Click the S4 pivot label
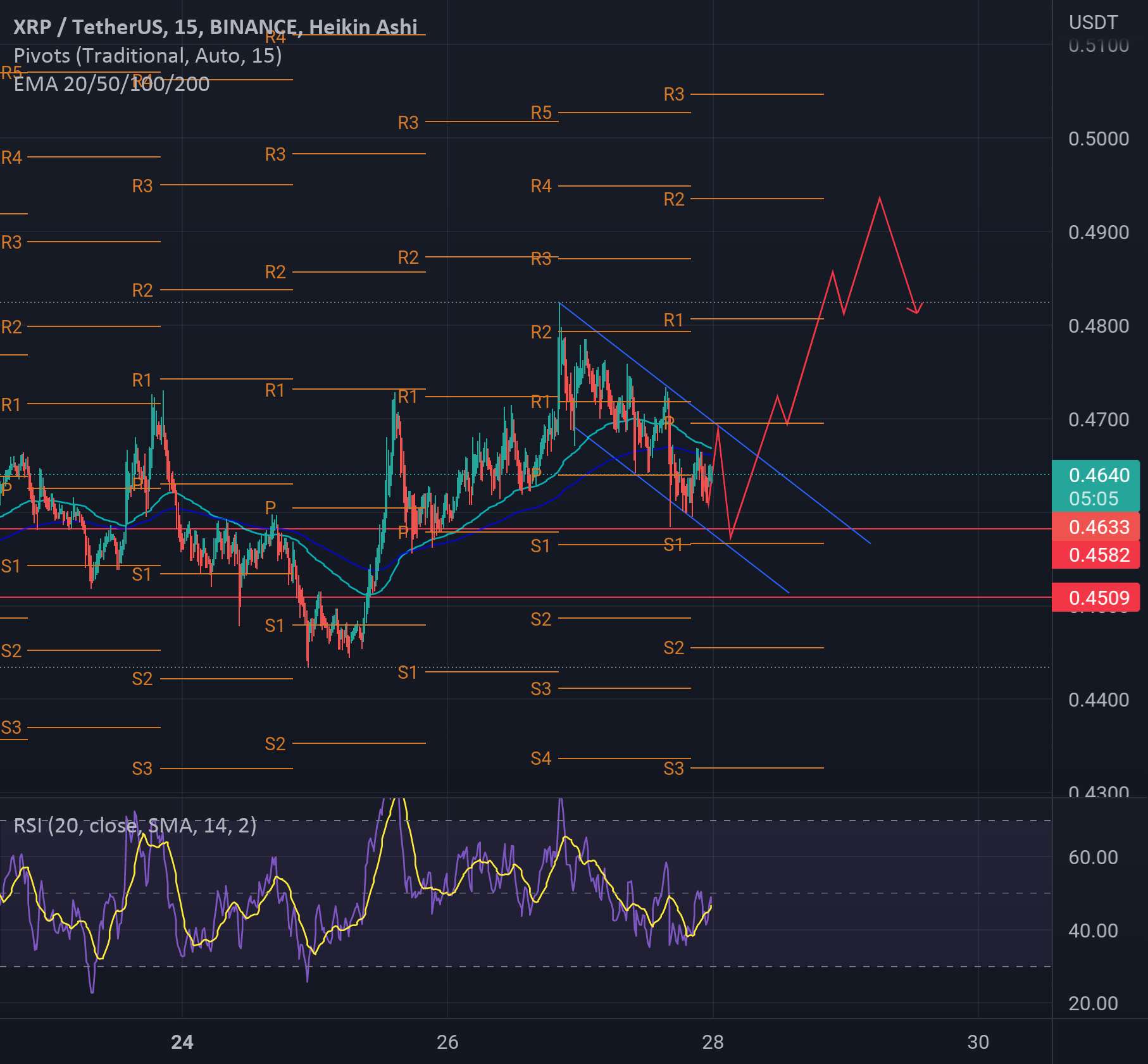Screen dimensions: 1148x1064 click(541, 758)
